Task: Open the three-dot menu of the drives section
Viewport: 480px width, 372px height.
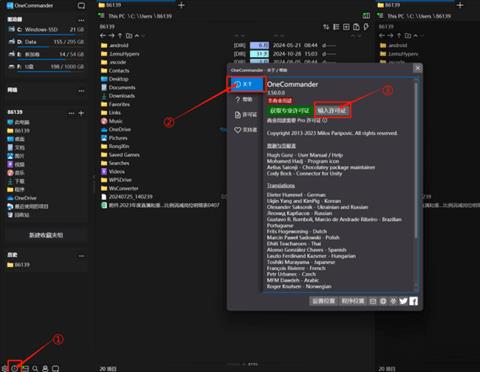Action: (81, 20)
